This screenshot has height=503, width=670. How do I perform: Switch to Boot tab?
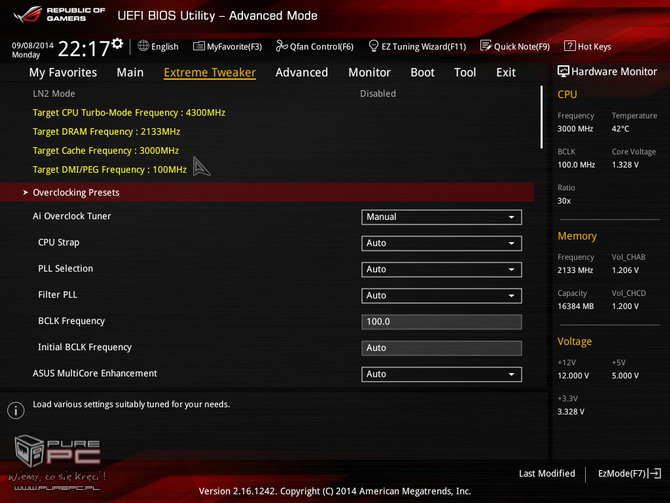[422, 73]
